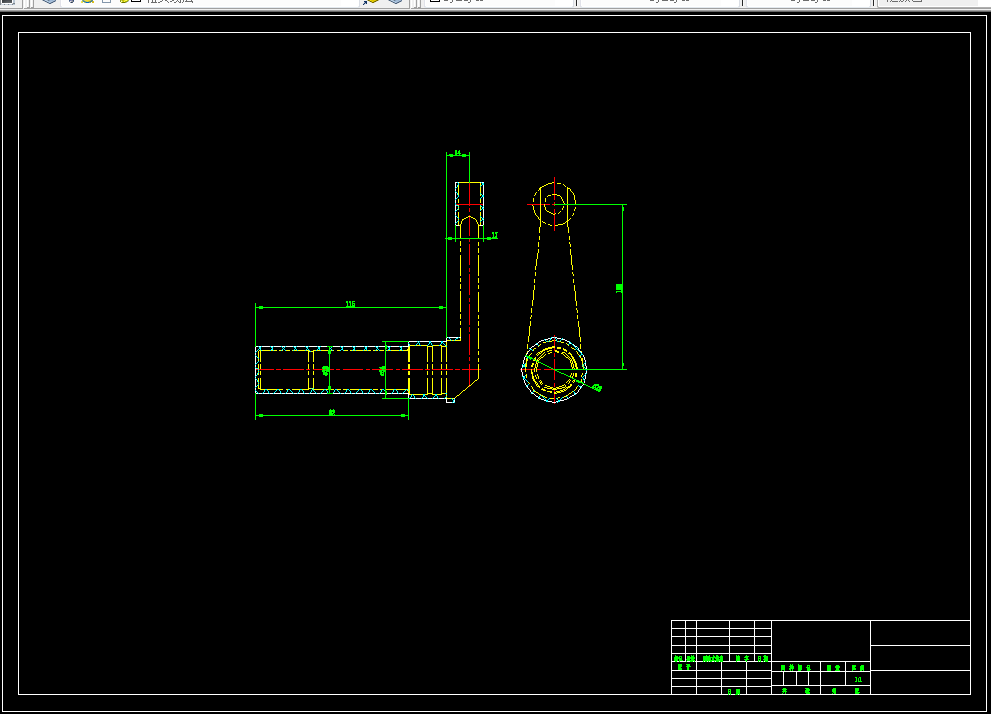Select the top dimension above the vertical arm
991x714 pixels.
tap(458, 154)
